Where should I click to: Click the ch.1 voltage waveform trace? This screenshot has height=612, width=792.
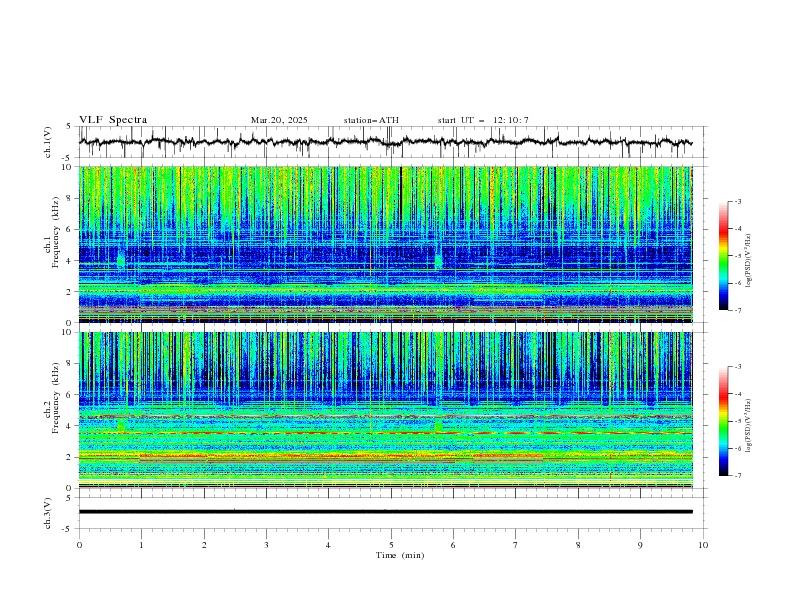(385, 142)
